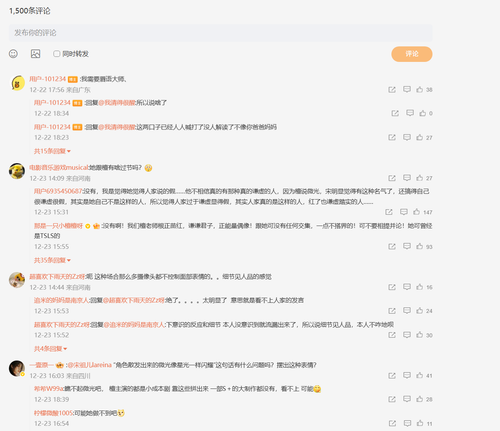Screen dimensions: 500x431
Task: Like the reply posted 12-23 15:52
Action: (x=419, y=335)
